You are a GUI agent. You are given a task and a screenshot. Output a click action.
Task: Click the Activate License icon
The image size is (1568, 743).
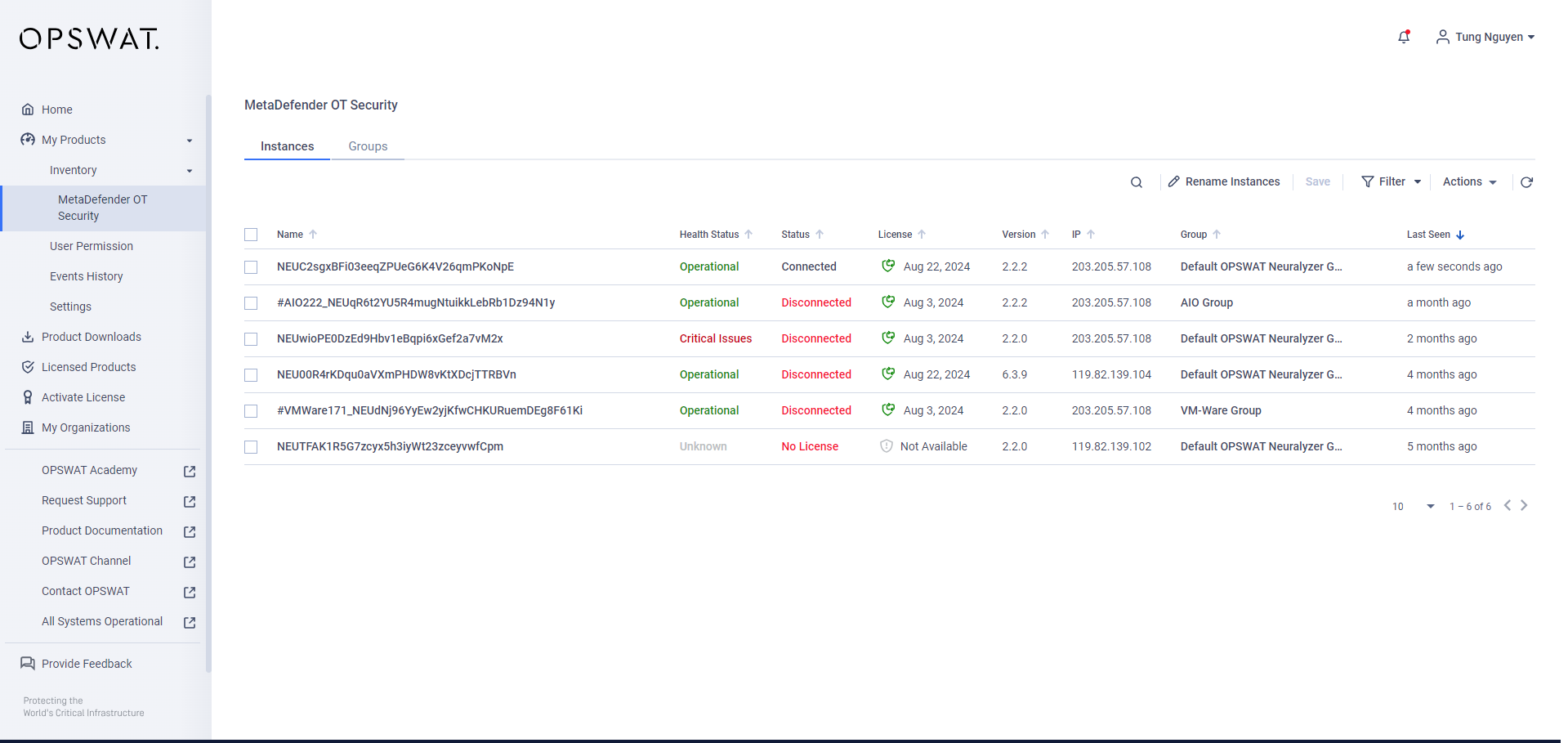click(x=28, y=397)
